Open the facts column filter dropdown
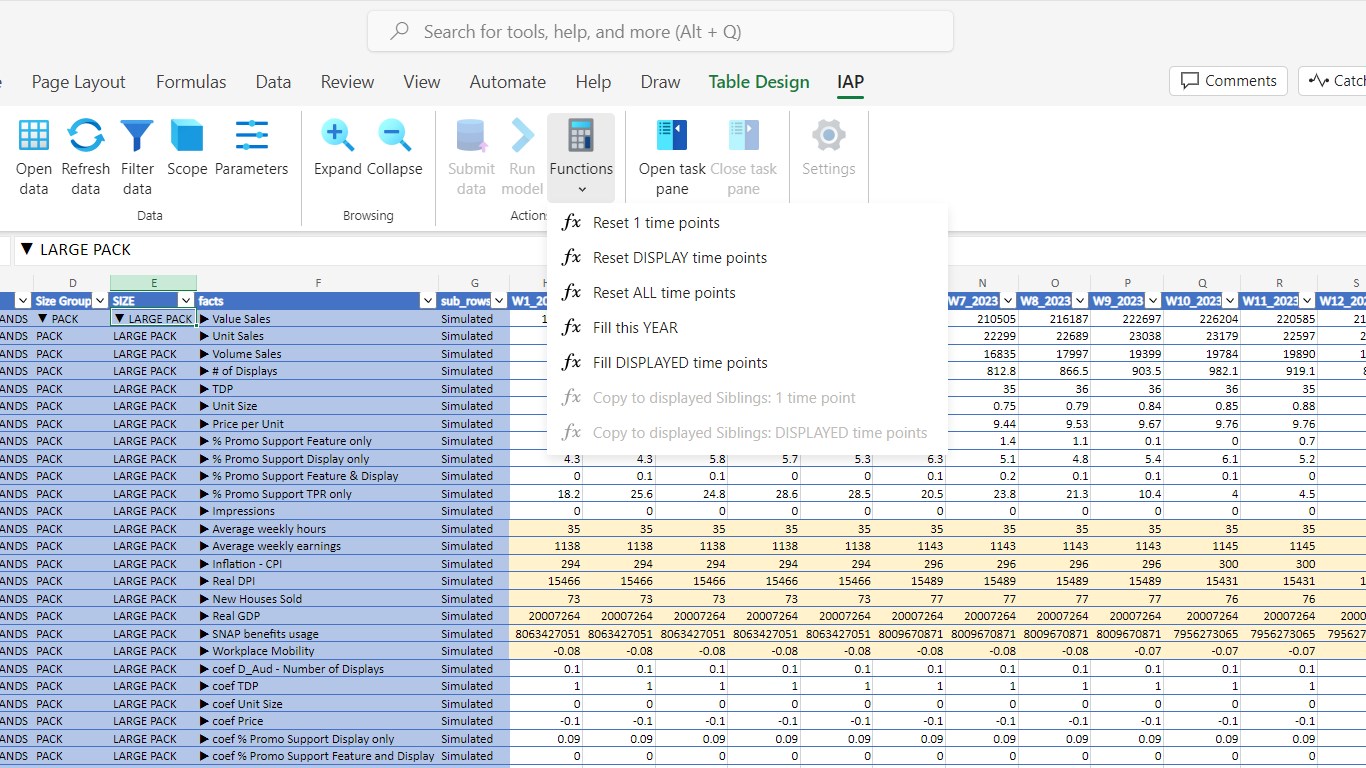The width and height of the screenshot is (1366, 768). tap(428, 301)
